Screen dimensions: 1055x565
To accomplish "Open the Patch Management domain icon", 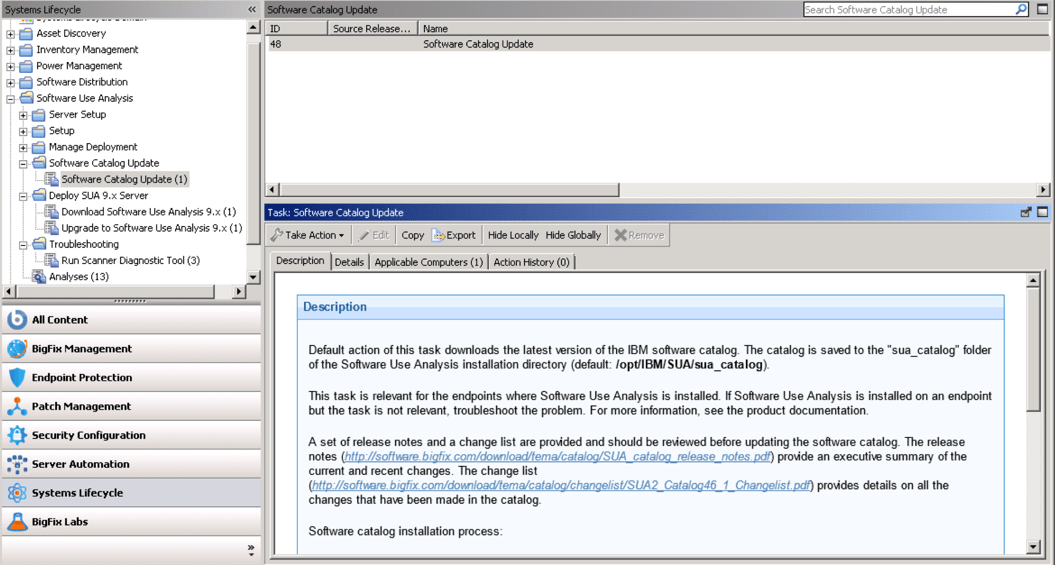I will (16, 407).
